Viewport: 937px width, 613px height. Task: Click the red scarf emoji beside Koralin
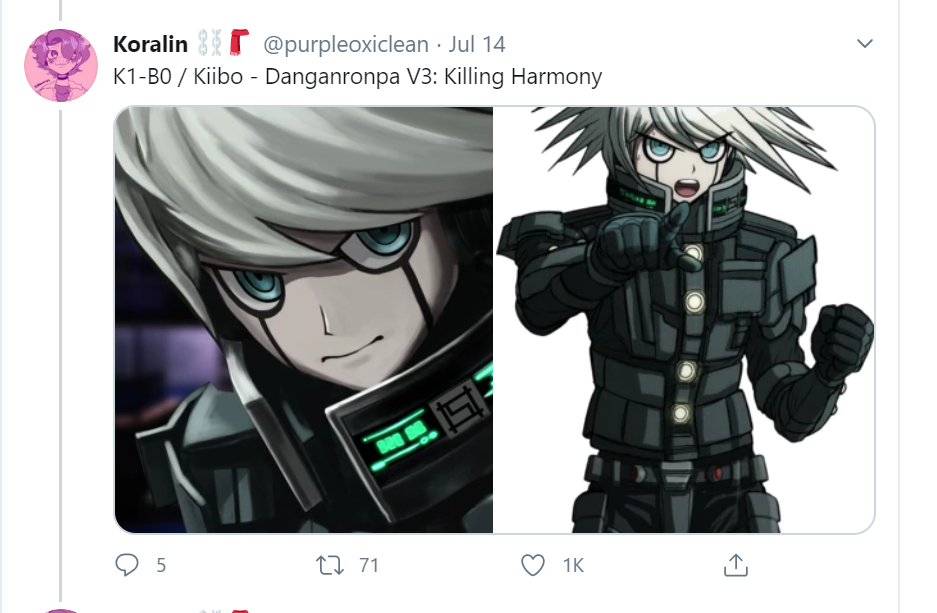coord(239,42)
